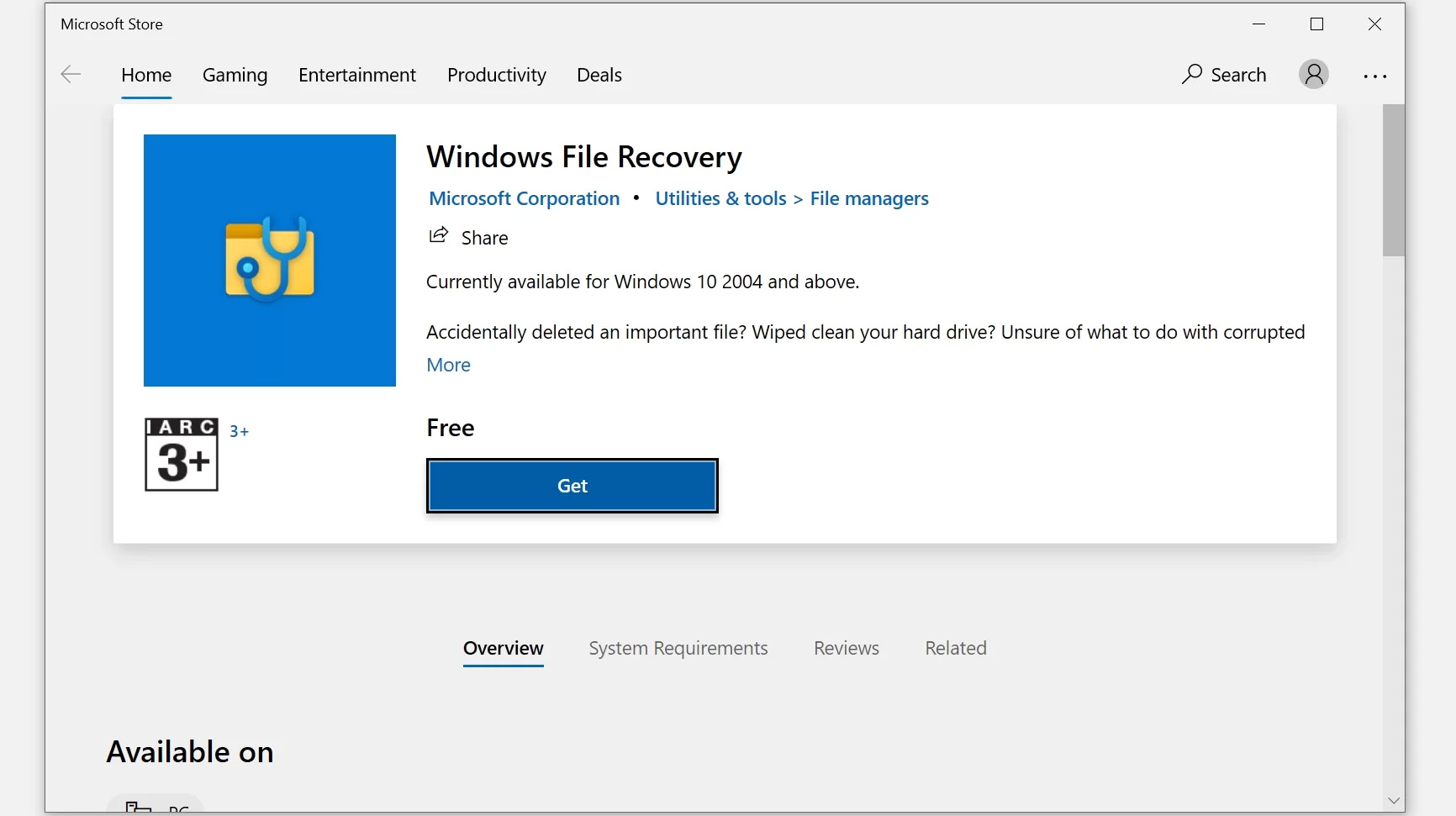Click the Get button
The height and width of the screenshot is (816, 1456).
[x=572, y=486]
